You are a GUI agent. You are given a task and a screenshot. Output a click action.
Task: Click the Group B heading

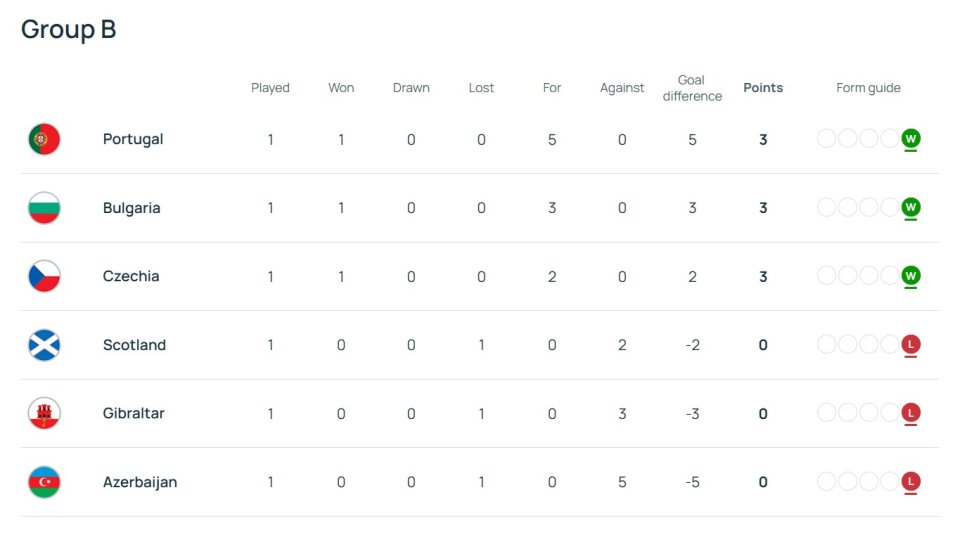click(69, 29)
